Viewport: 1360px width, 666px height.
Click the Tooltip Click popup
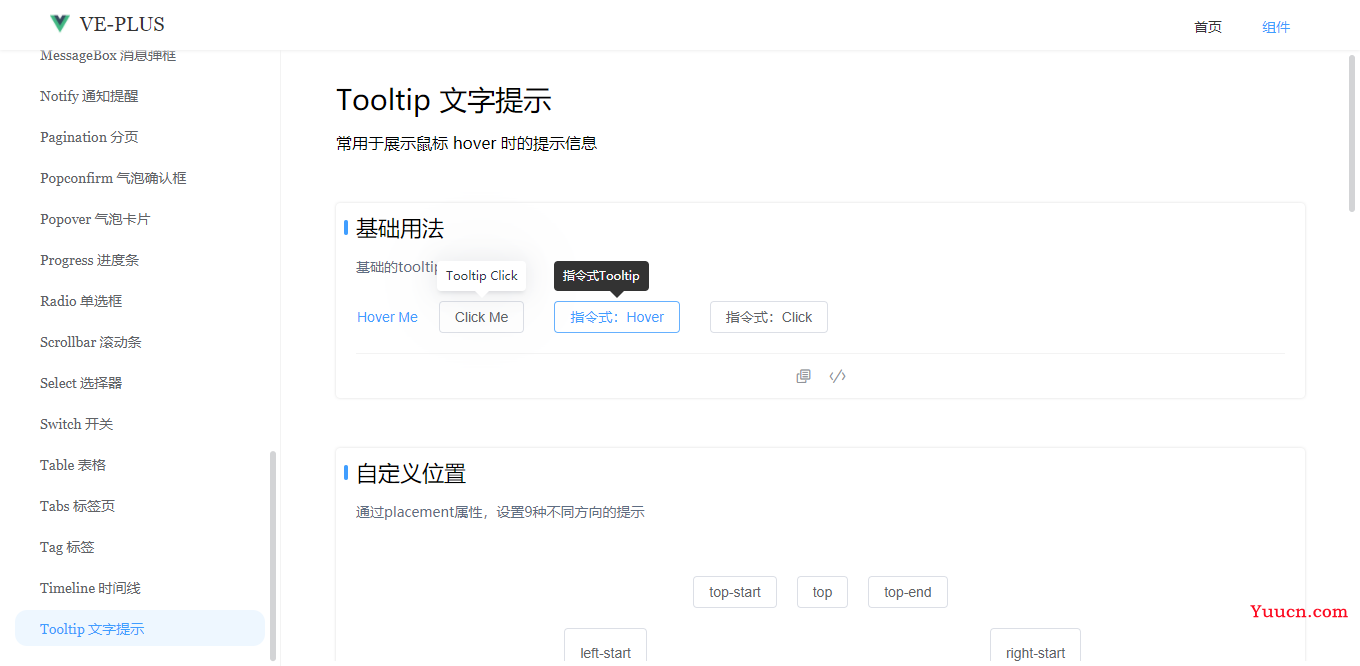pyautogui.click(x=482, y=276)
